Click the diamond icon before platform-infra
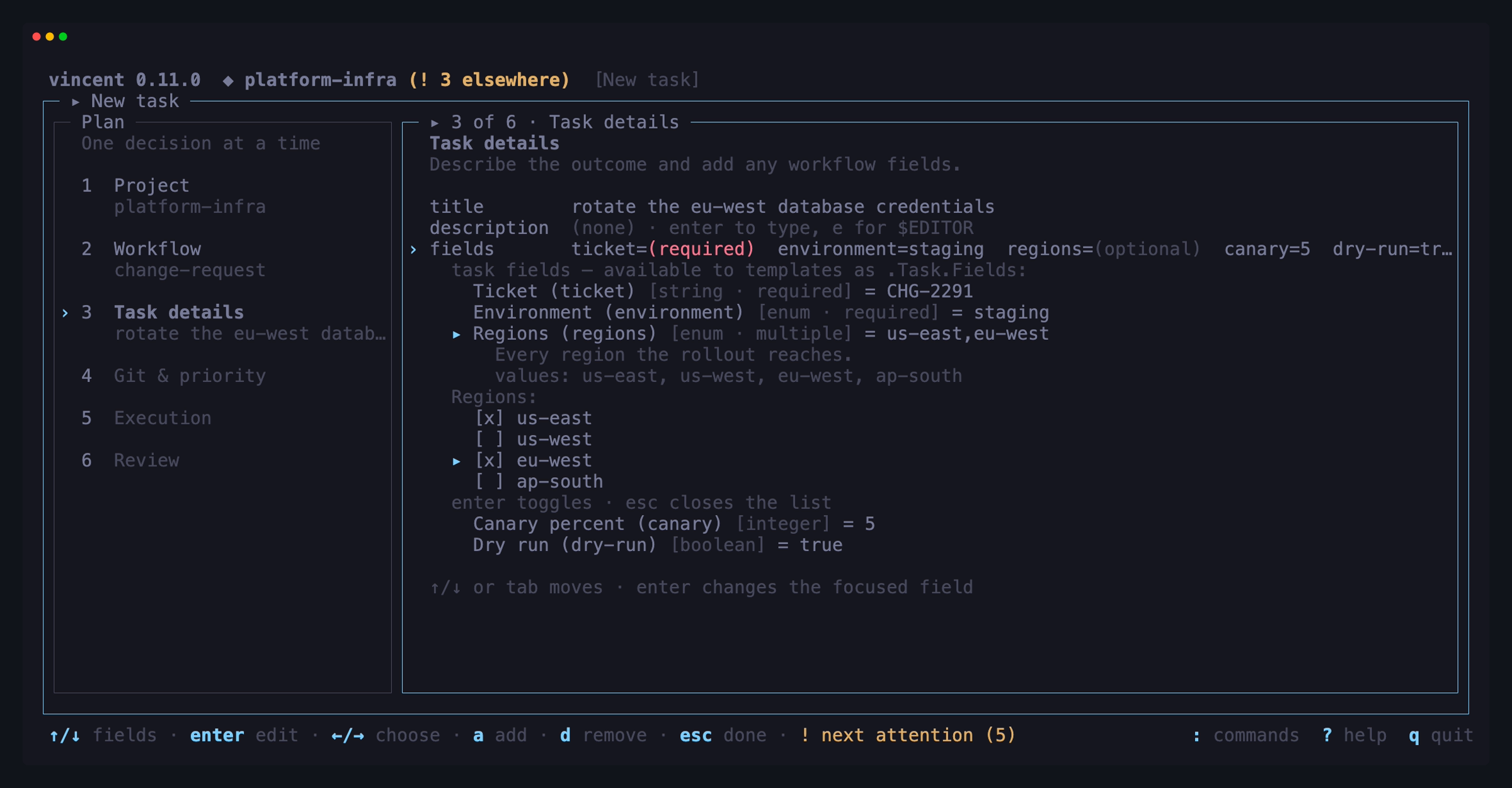This screenshot has height=788, width=1512. click(228, 80)
